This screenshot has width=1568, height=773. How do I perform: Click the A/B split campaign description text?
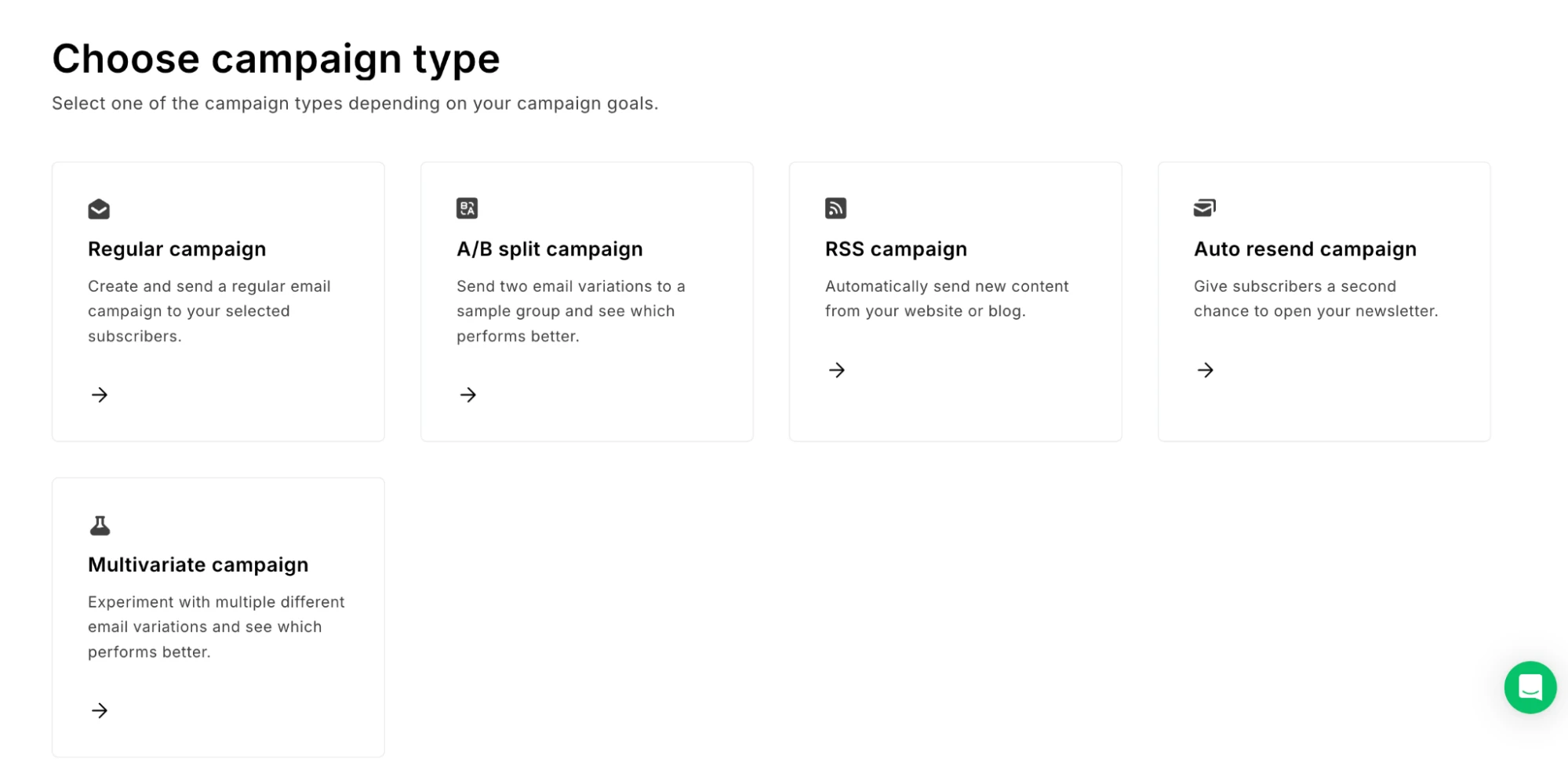coord(570,311)
